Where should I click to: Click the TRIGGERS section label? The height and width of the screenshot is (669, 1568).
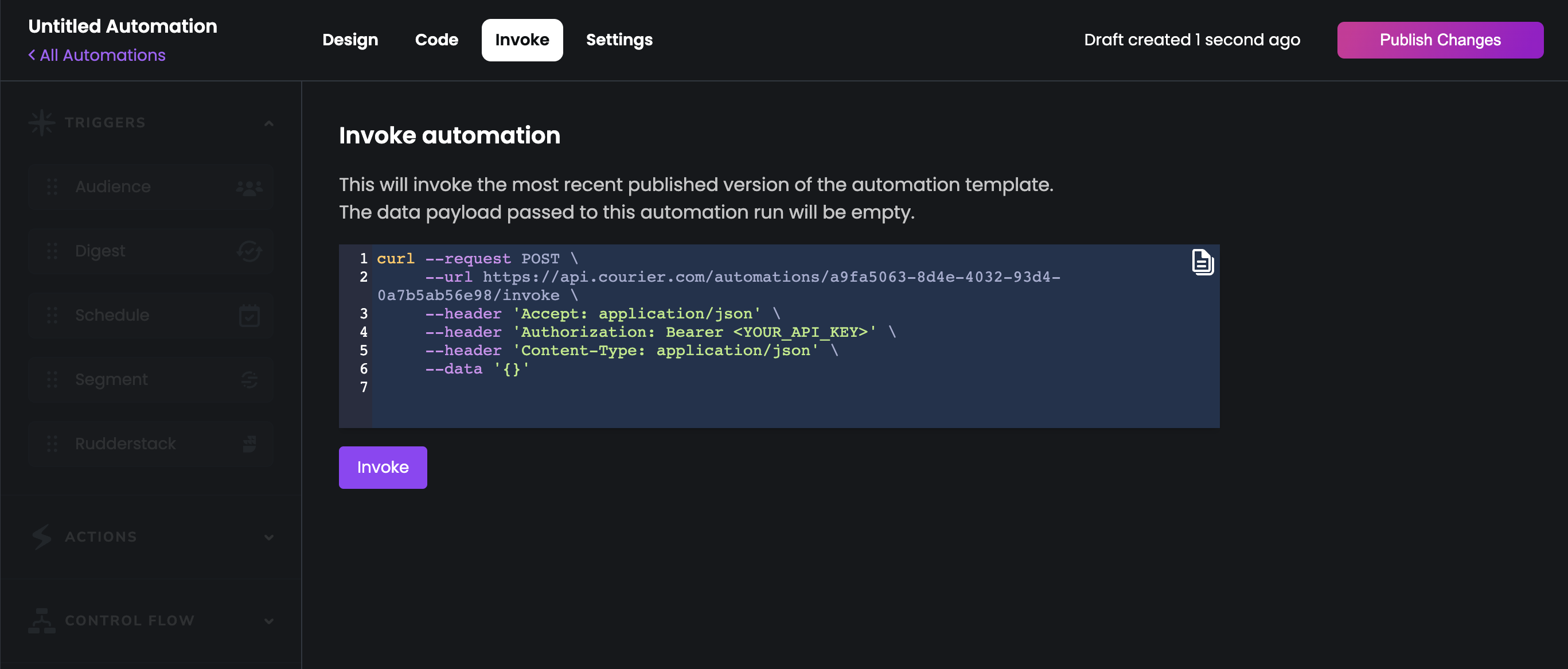click(x=106, y=123)
